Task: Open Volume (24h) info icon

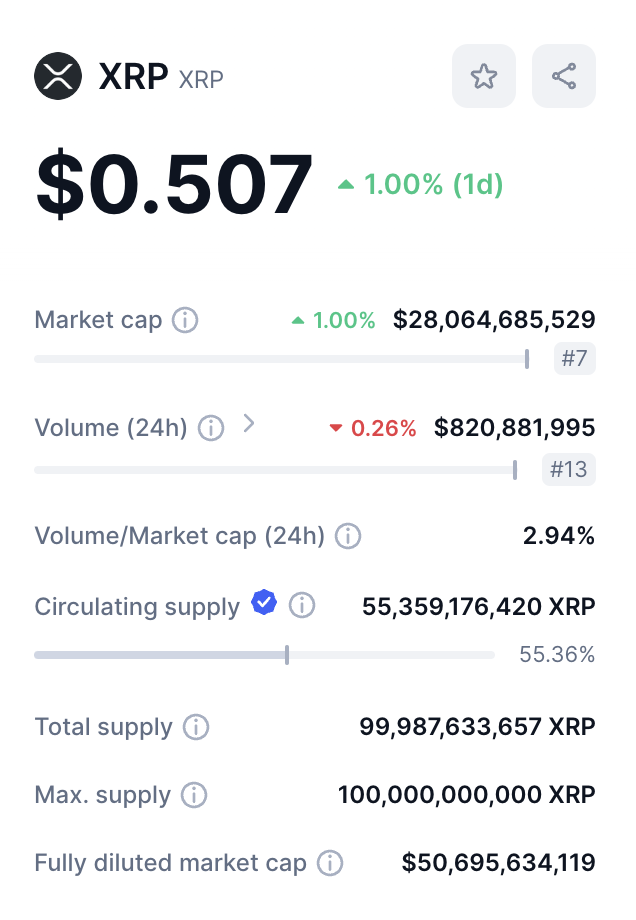Action: point(211,428)
